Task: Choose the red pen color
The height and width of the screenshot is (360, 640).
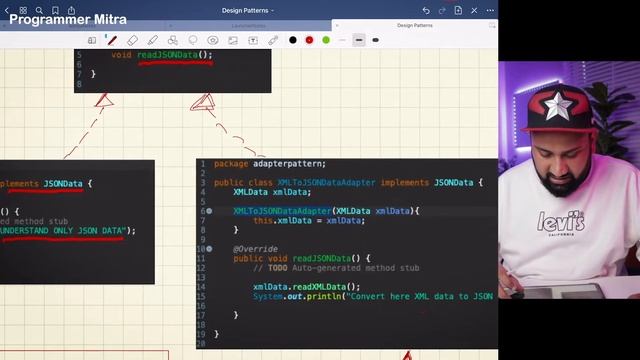Action: [309, 40]
